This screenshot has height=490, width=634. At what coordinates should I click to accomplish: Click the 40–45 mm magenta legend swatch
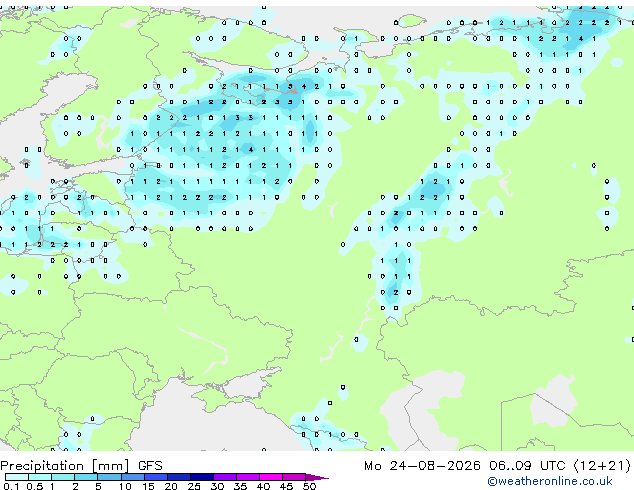tap(271, 477)
